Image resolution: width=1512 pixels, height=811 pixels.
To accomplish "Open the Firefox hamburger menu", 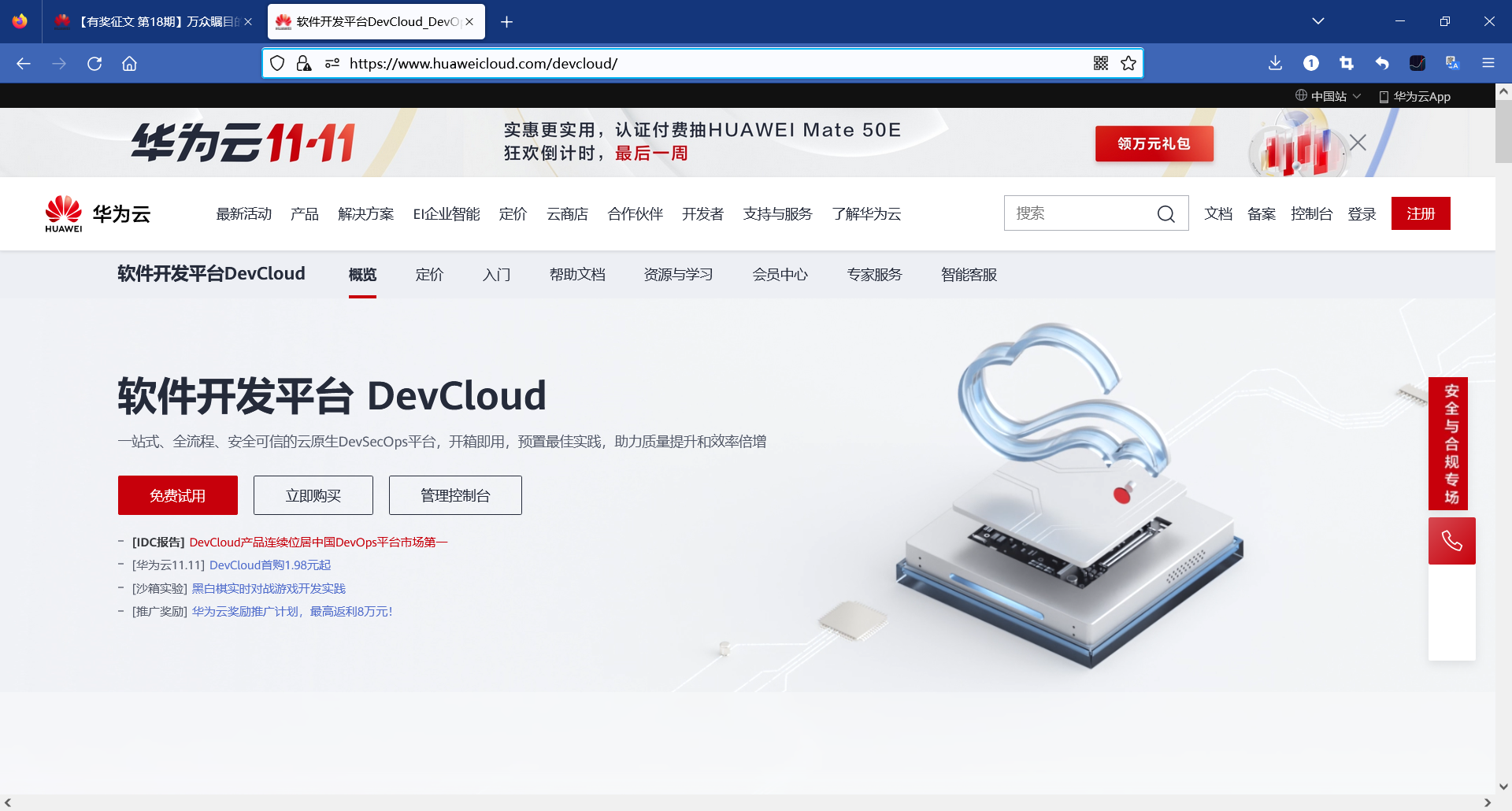I will 1488,64.
